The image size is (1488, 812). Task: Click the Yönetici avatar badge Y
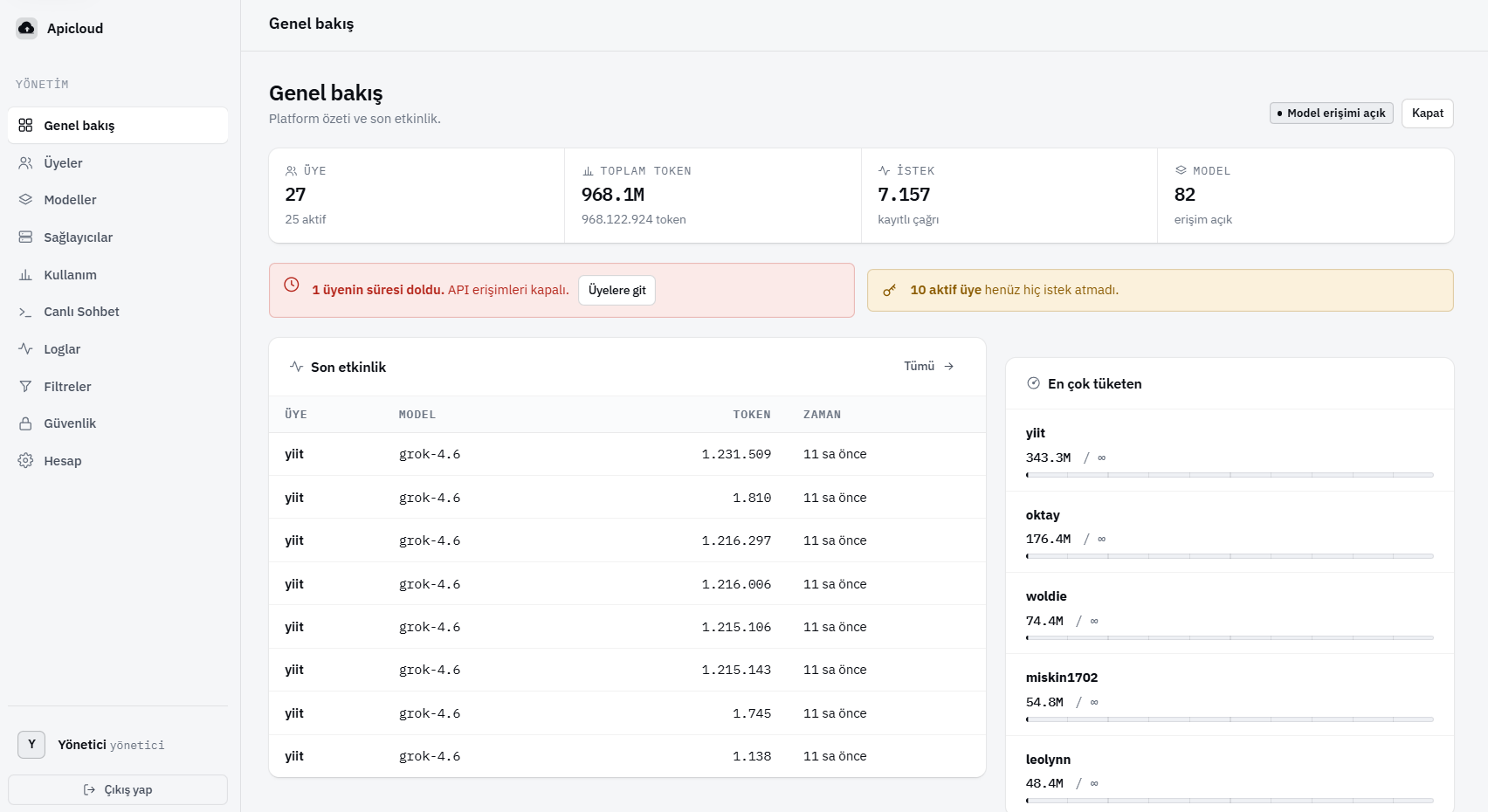pos(31,745)
